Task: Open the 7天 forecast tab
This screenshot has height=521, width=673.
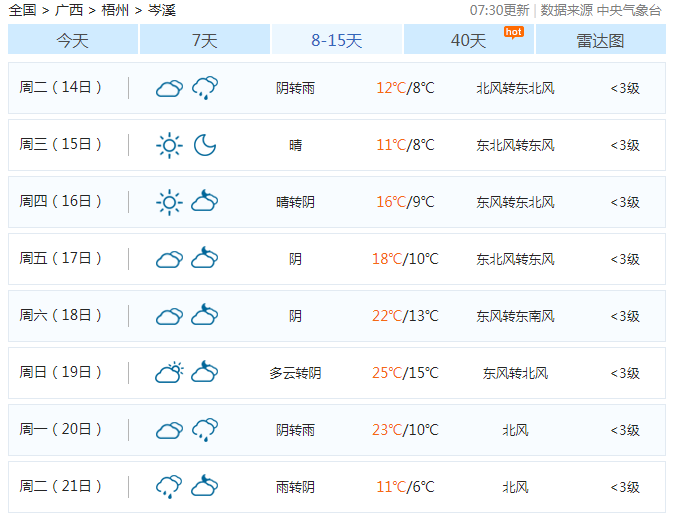Action: pyautogui.click(x=204, y=40)
